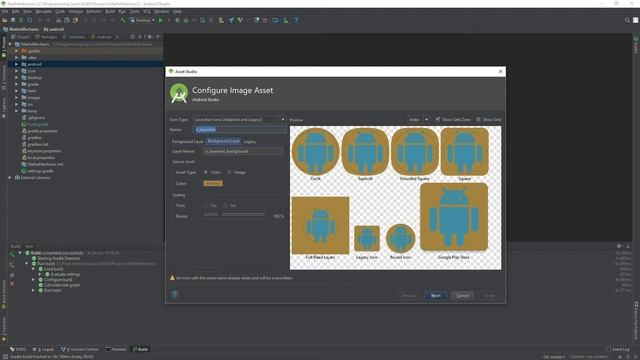
Task: Collapse the MatheMechanic root project node
Action: 10,44
